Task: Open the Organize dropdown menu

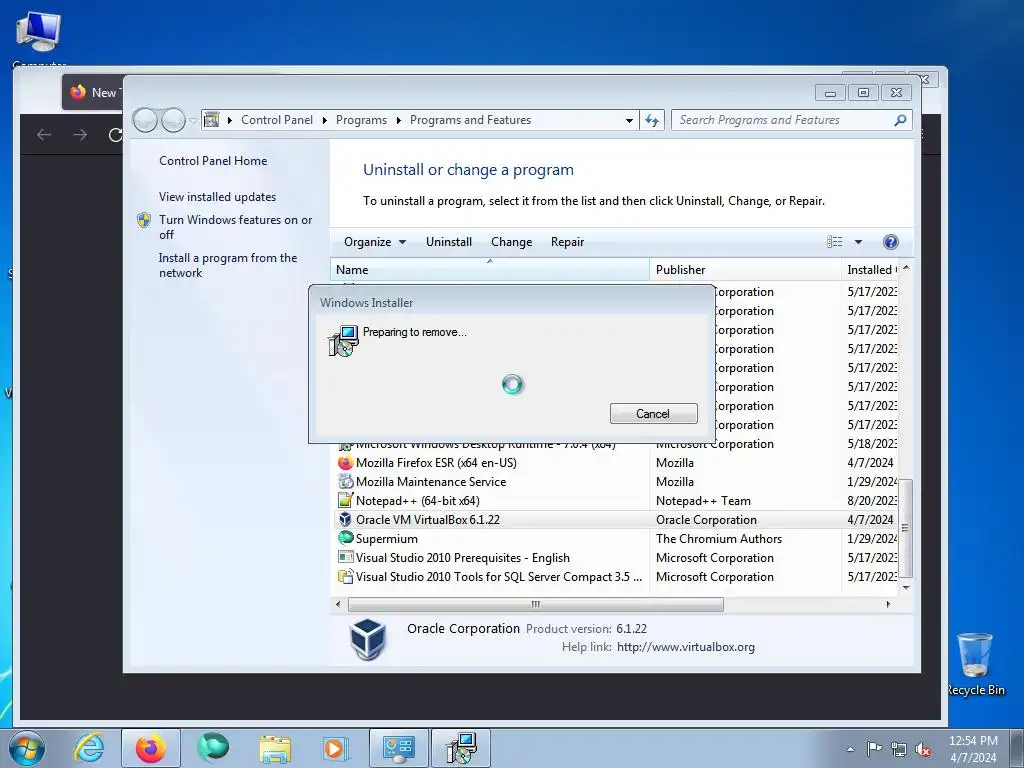Action: coord(375,242)
